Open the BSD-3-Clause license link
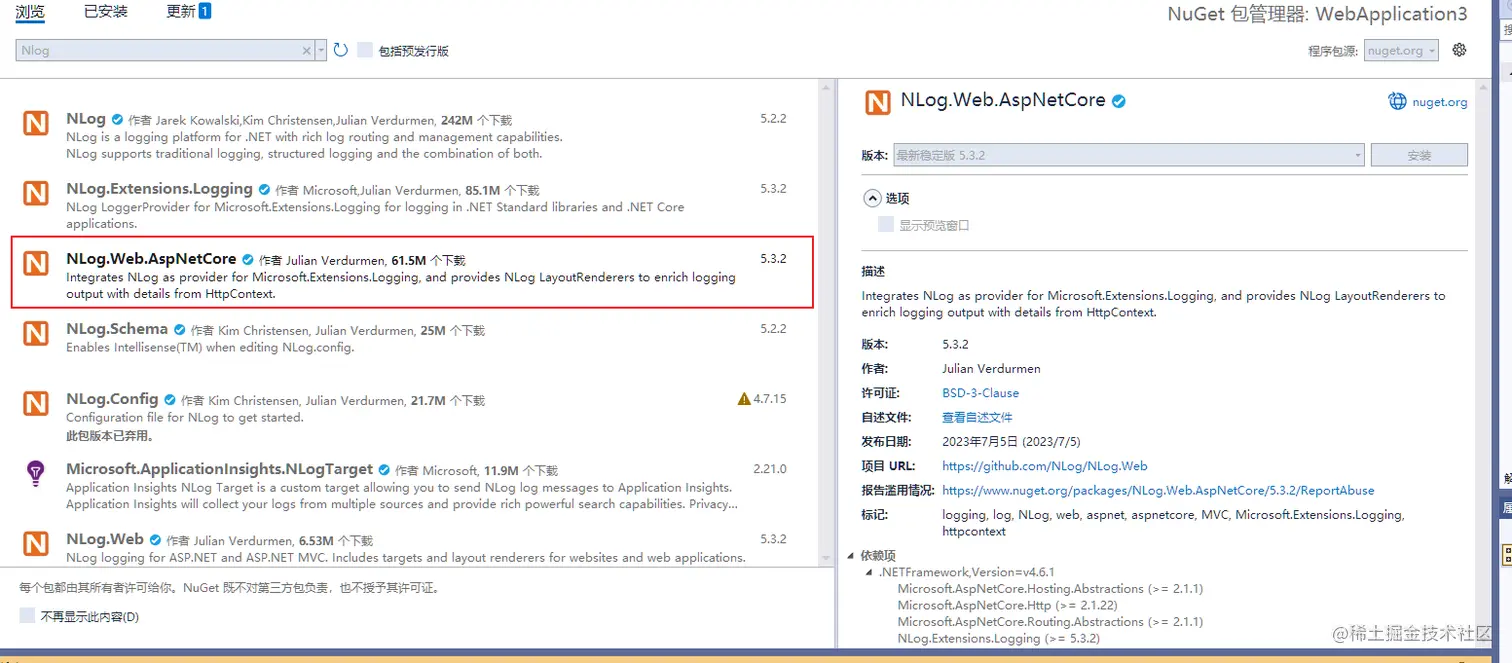This screenshot has height=663, width=1512. (x=980, y=393)
